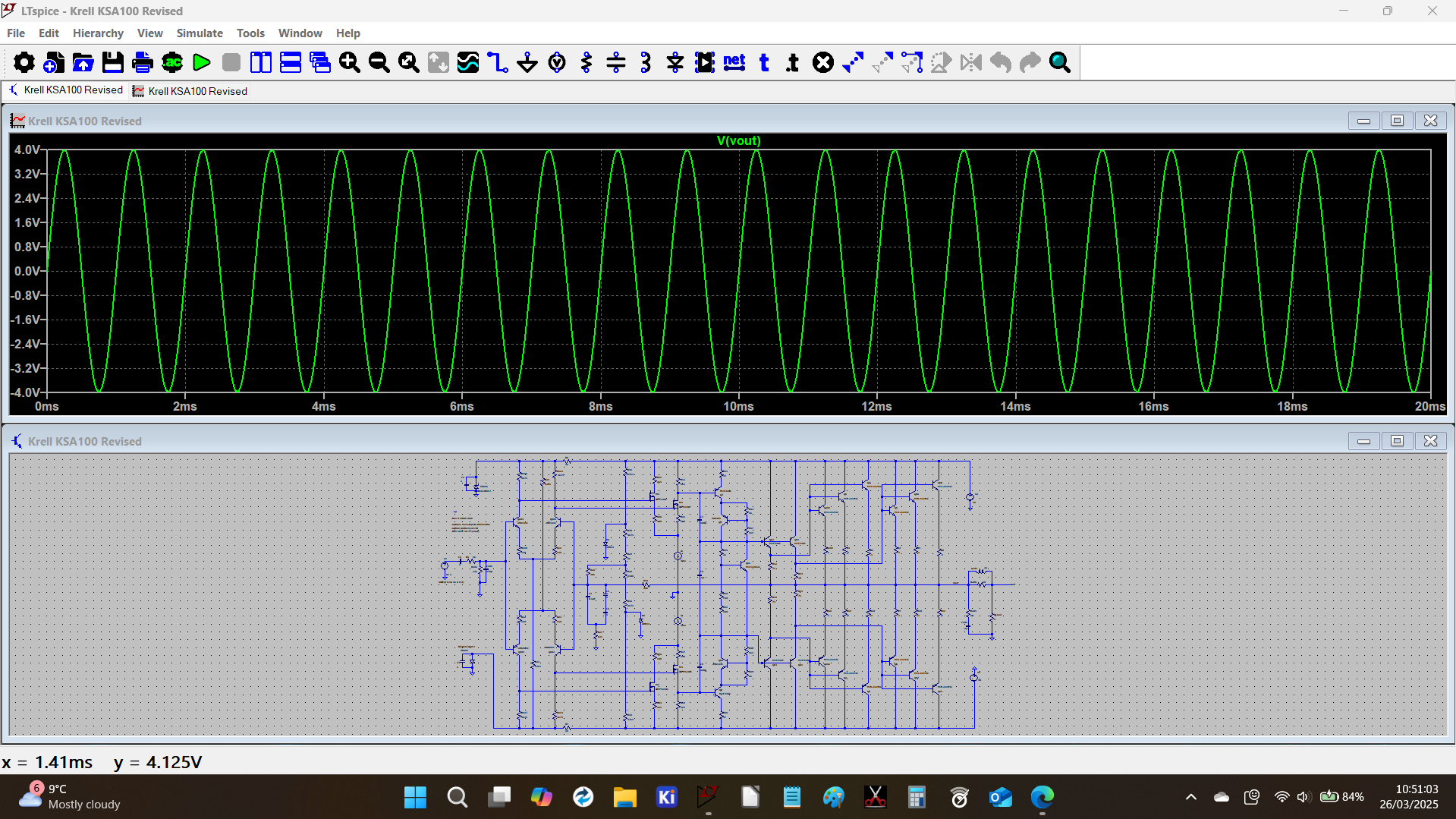The height and width of the screenshot is (819, 1456).
Task: Run the simulation with the green play icon
Action: pyautogui.click(x=202, y=62)
